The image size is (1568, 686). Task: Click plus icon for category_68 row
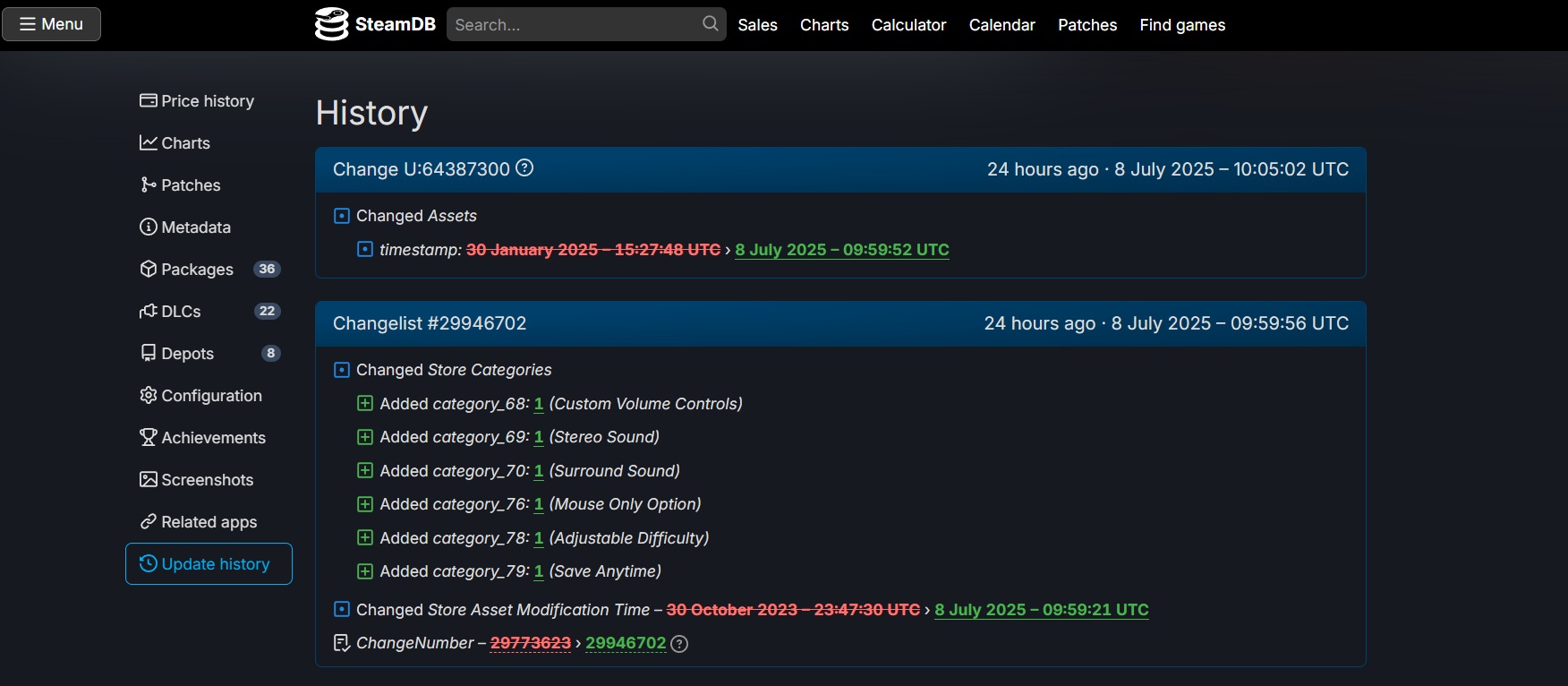click(364, 403)
